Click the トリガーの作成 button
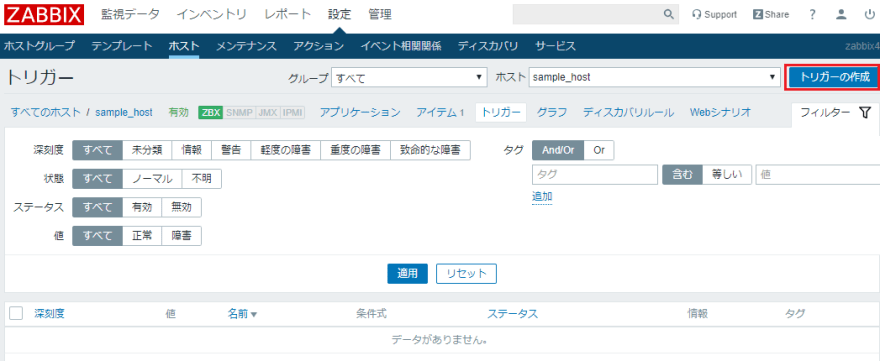The height and width of the screenshot is (361, 880). (x=833, y=77)
